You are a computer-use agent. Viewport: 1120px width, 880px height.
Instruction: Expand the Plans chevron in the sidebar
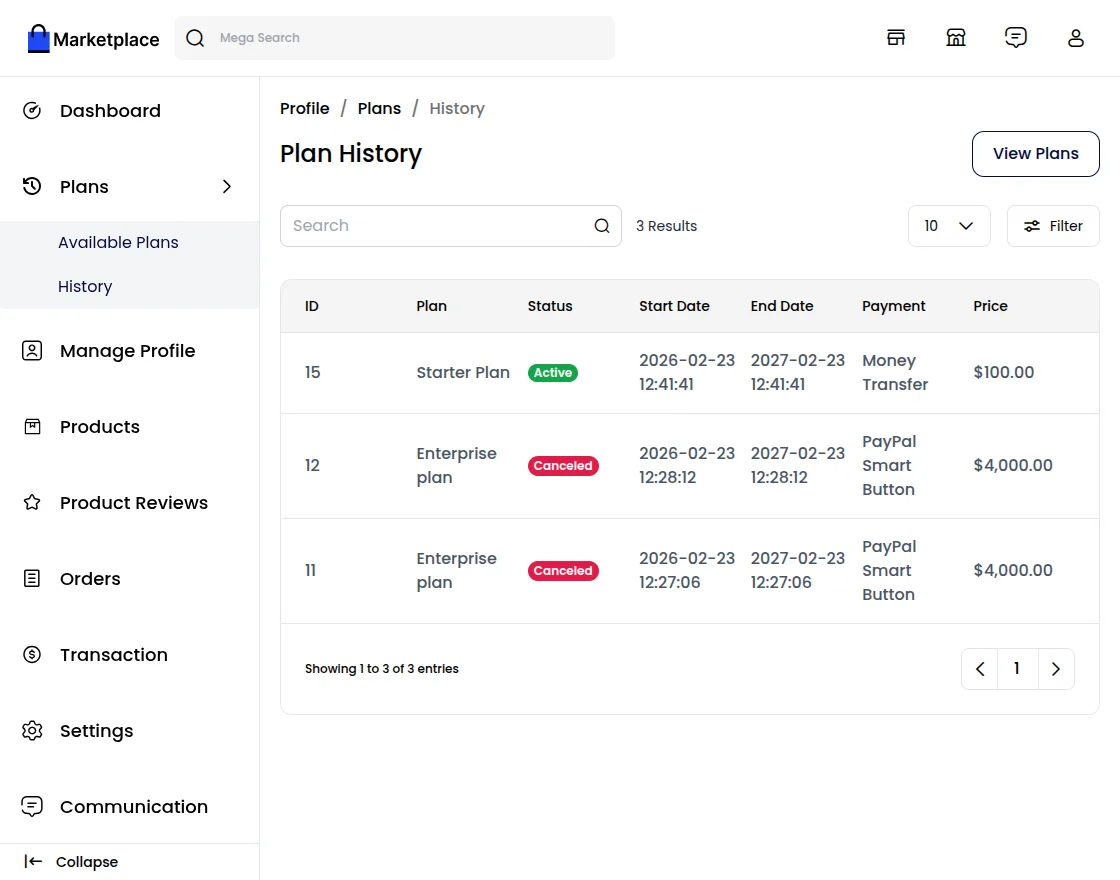(227, 186)
